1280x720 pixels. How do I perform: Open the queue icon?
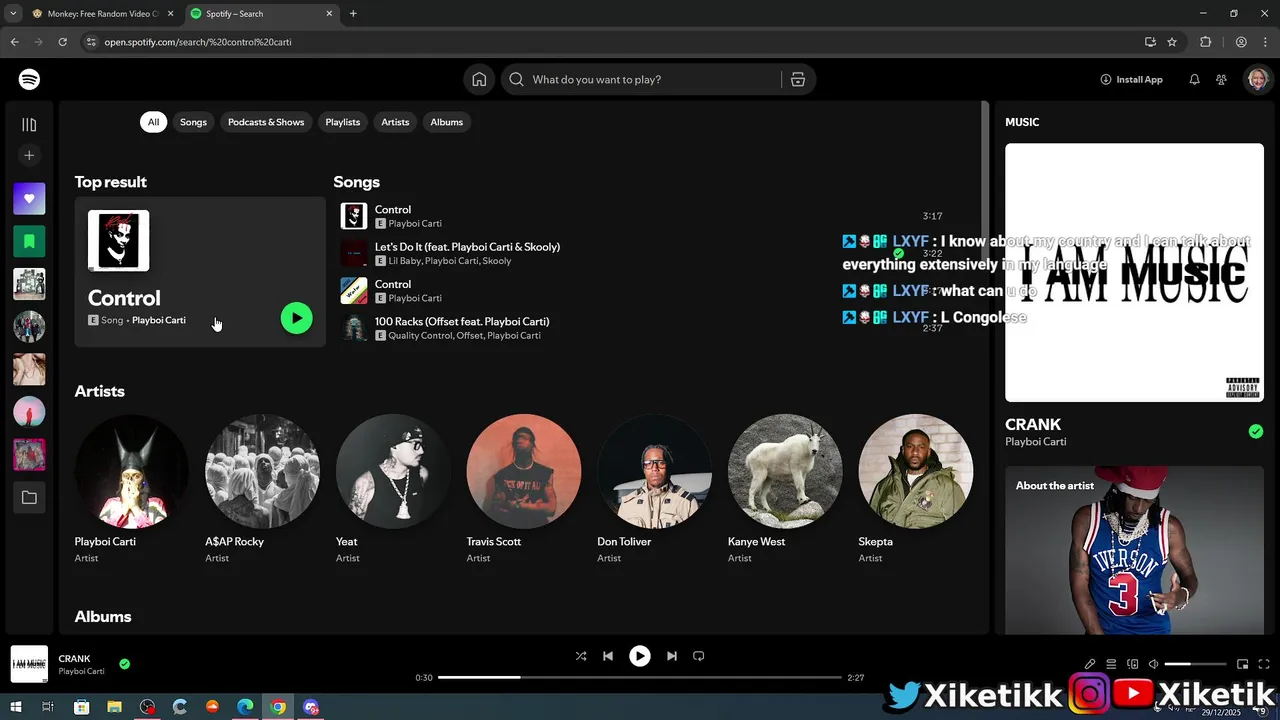coord(1111,664)
